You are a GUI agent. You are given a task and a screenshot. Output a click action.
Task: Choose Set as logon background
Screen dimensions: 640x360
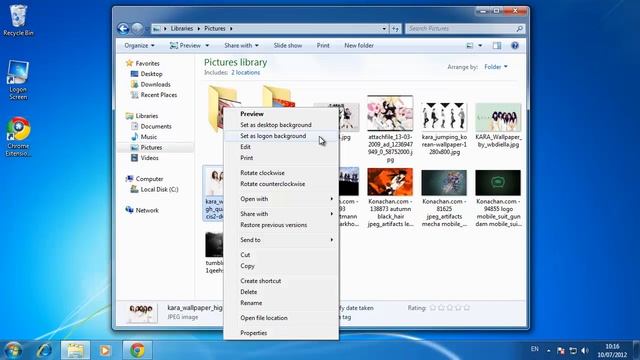[x=281, y=136]
